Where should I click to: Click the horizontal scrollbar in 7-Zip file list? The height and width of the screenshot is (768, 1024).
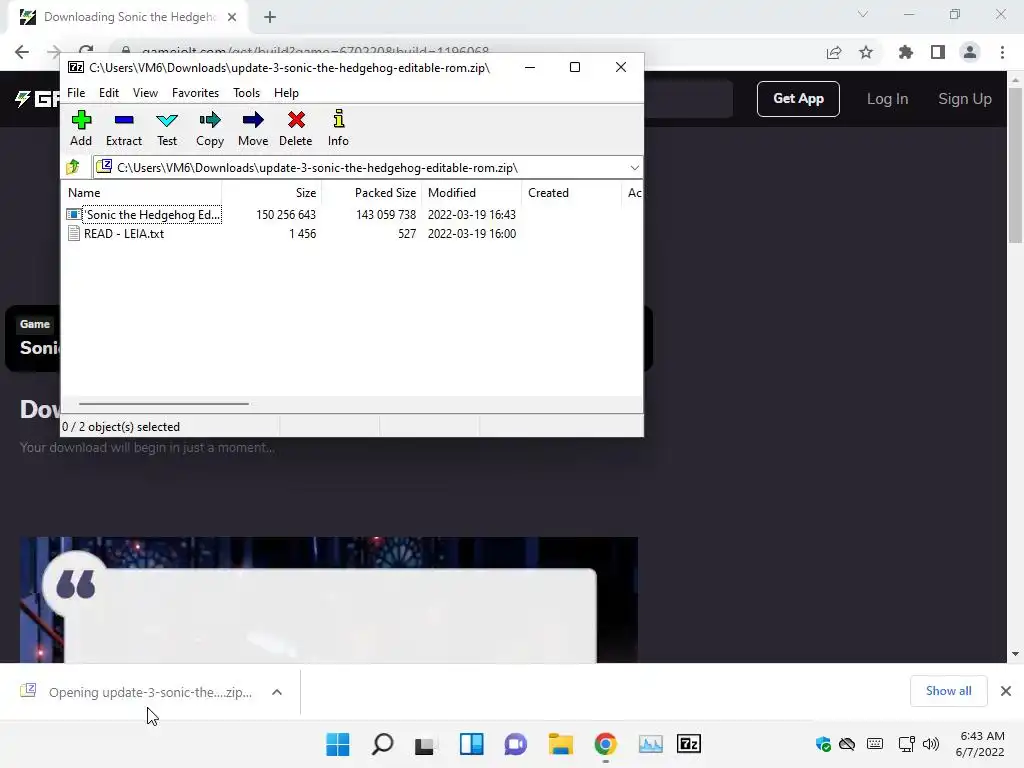click(x=163, y=404)
